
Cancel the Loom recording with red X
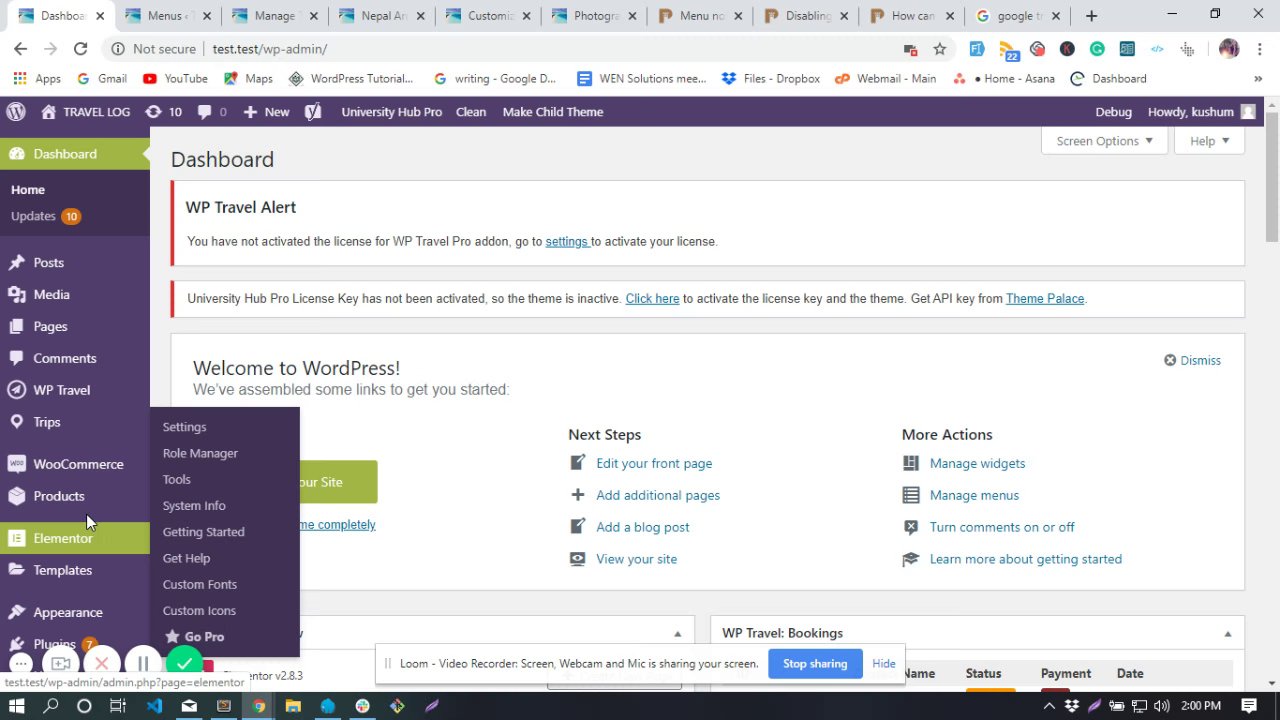pos(101,663)
